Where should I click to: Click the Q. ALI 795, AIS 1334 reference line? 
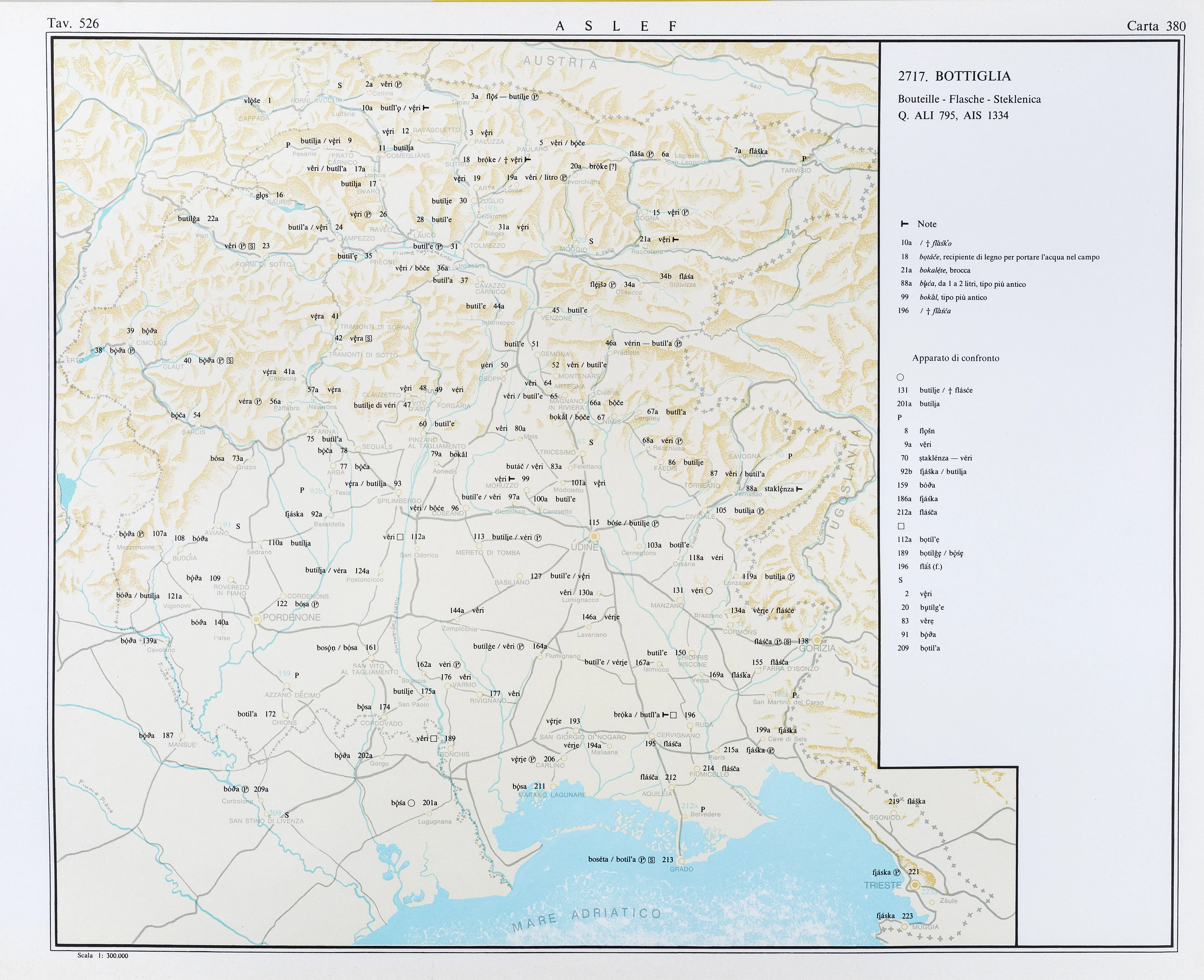953,116
